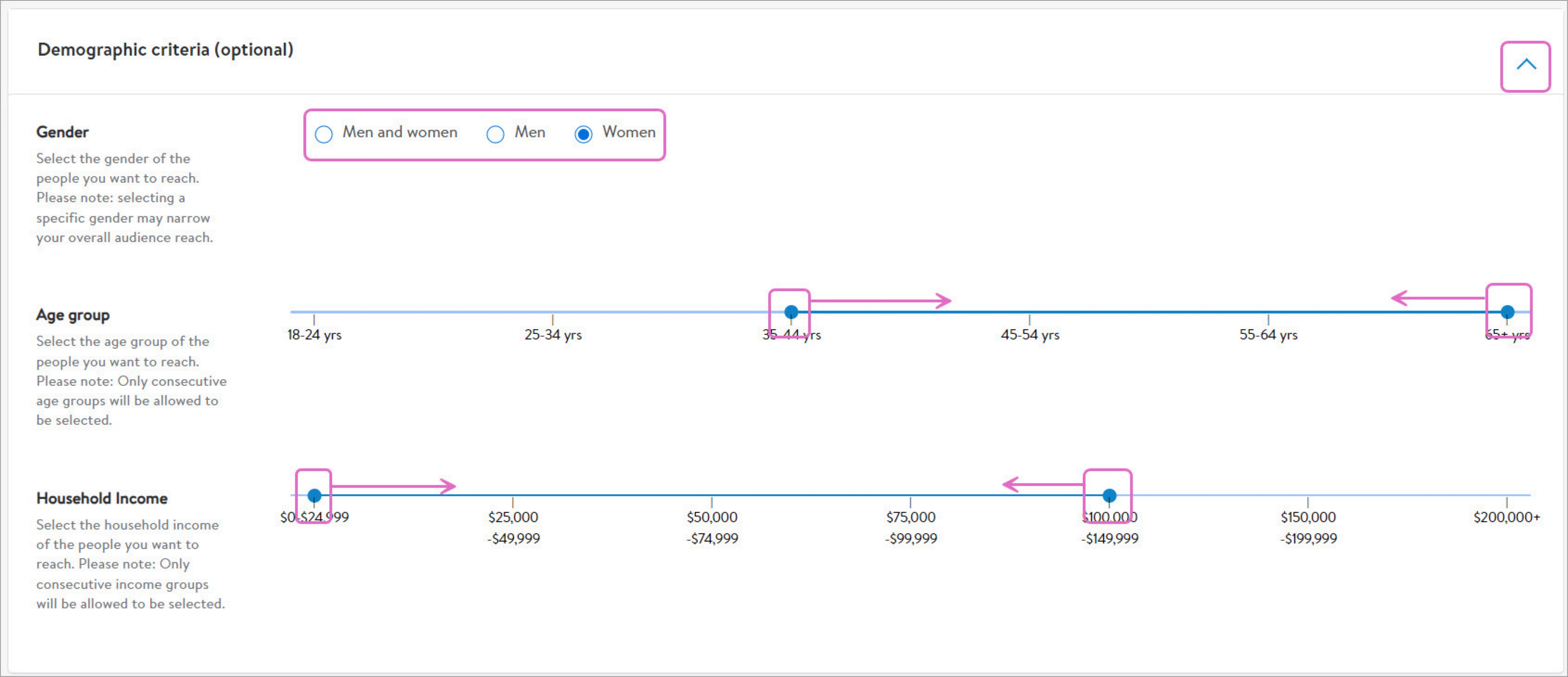Click the income slider handle at $100,000-$149,999
Viewport: 1568px width, 677px height.
tap(1109, 496)
